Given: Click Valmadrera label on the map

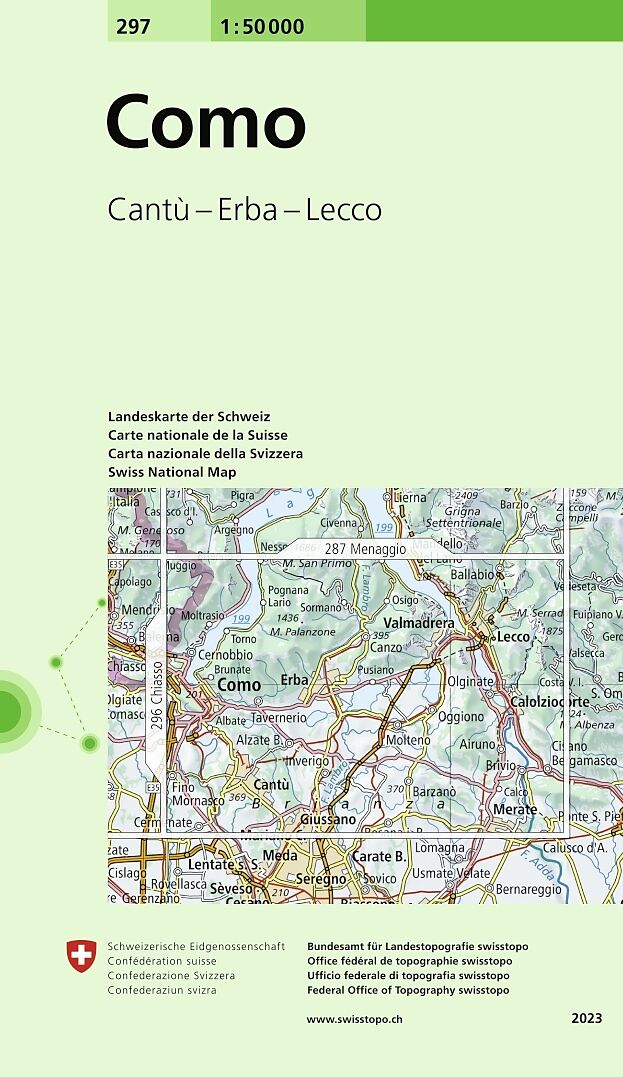Looking at the screenshot, I should tap(419, 622).
